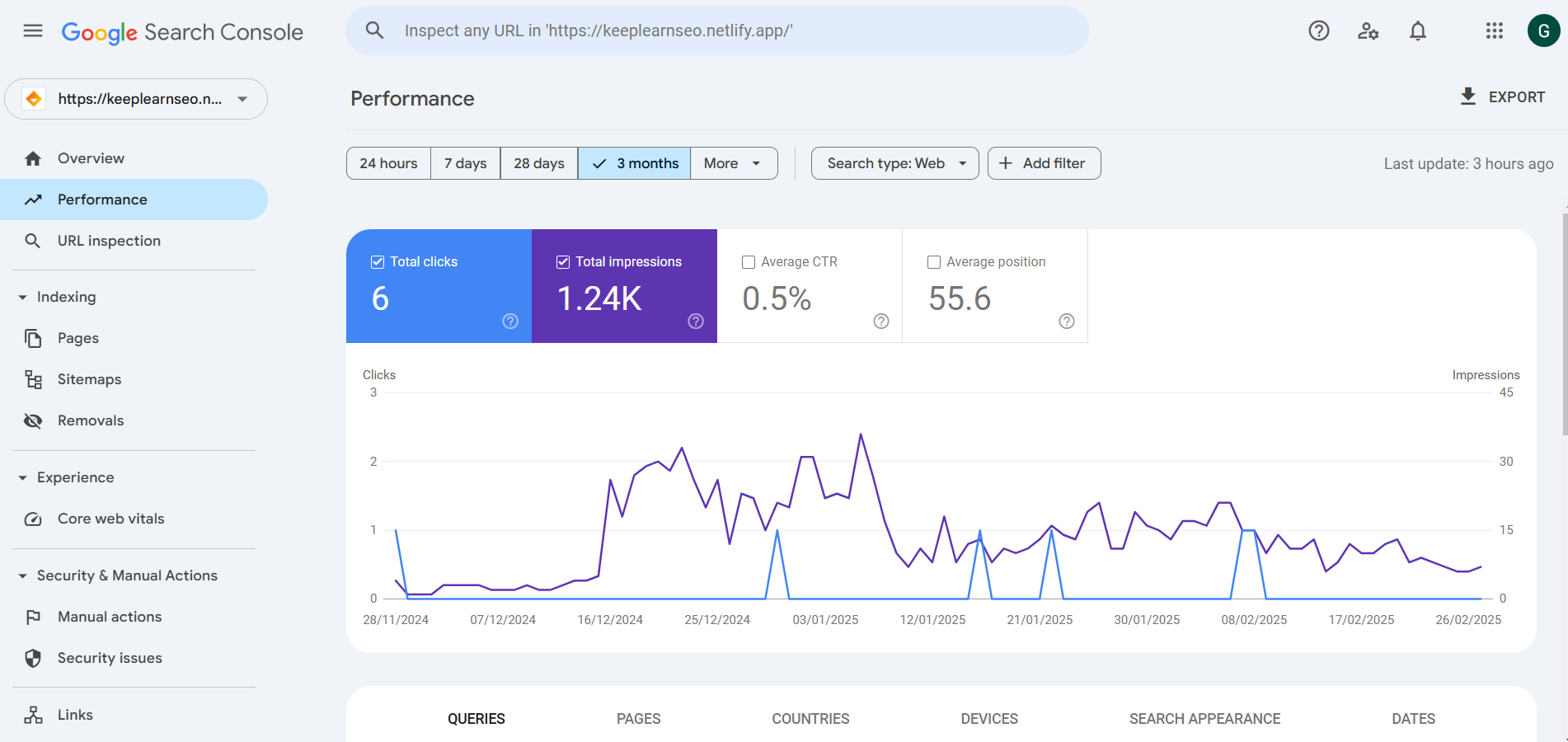Click the Manual actions flag icon
The image size is (1568, 742).
pos(33,617)
